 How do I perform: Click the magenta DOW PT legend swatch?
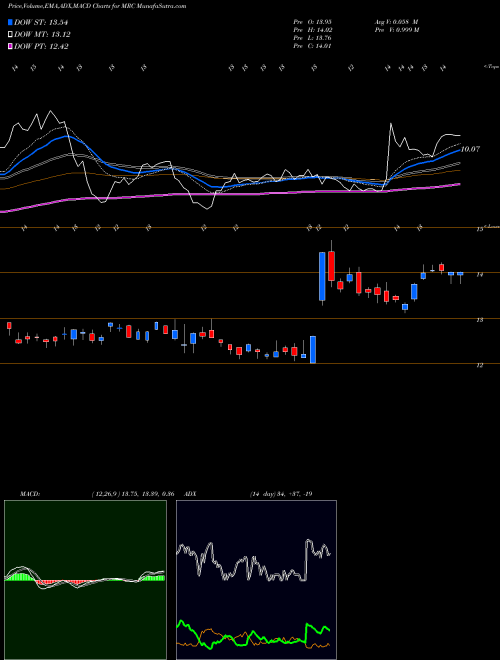coord(10,47)
